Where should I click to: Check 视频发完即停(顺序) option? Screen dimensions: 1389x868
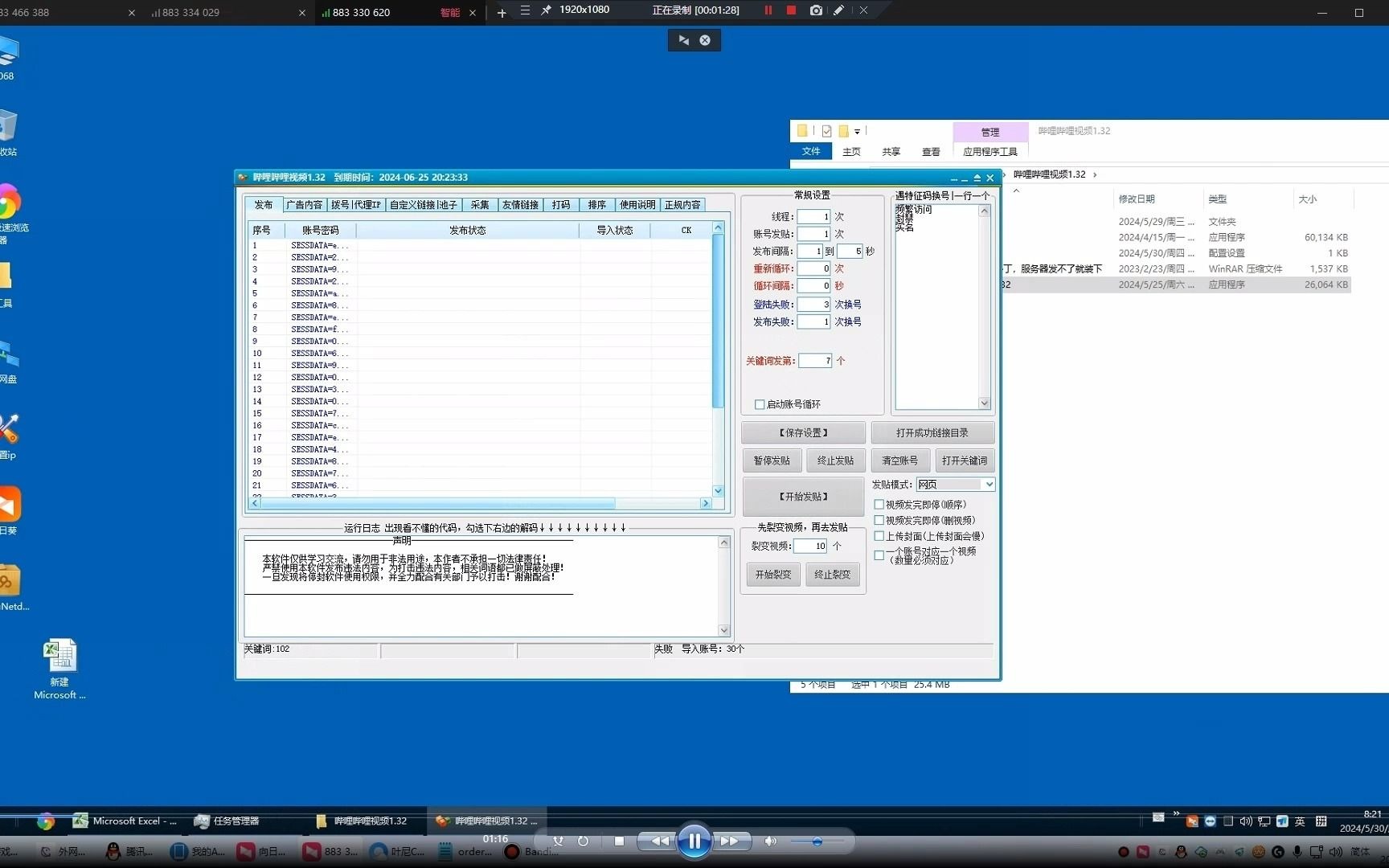click(879, 505)
